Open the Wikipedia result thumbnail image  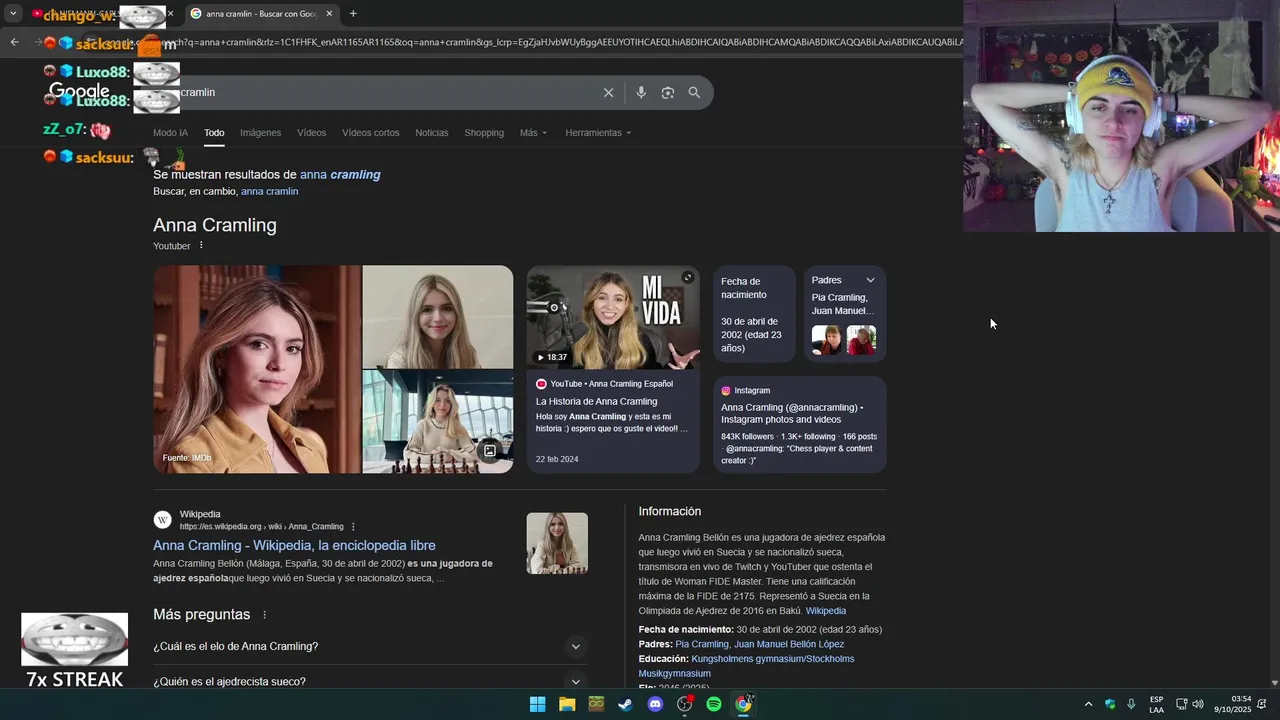(557, 543)
